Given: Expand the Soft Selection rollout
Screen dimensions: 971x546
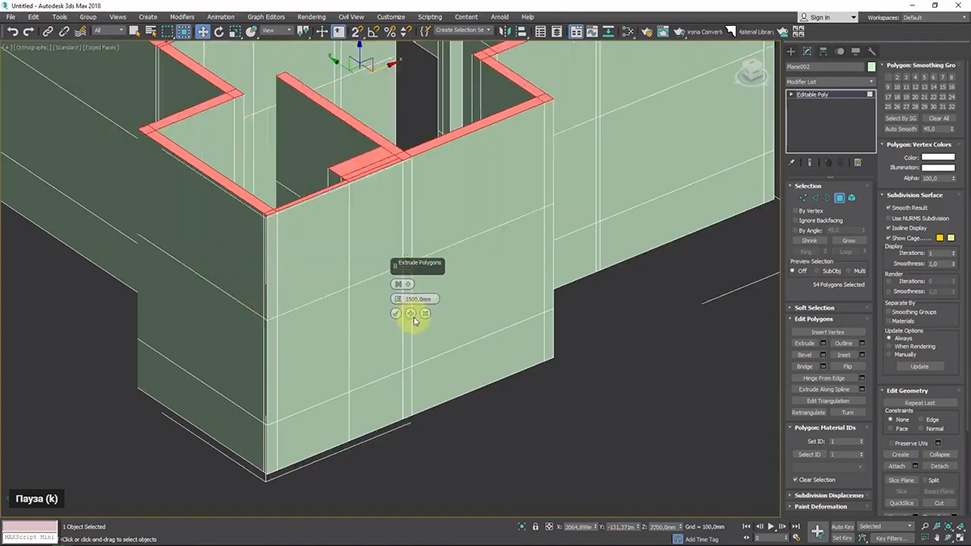Looking at the screenshot, I should [x=814, y=307].
